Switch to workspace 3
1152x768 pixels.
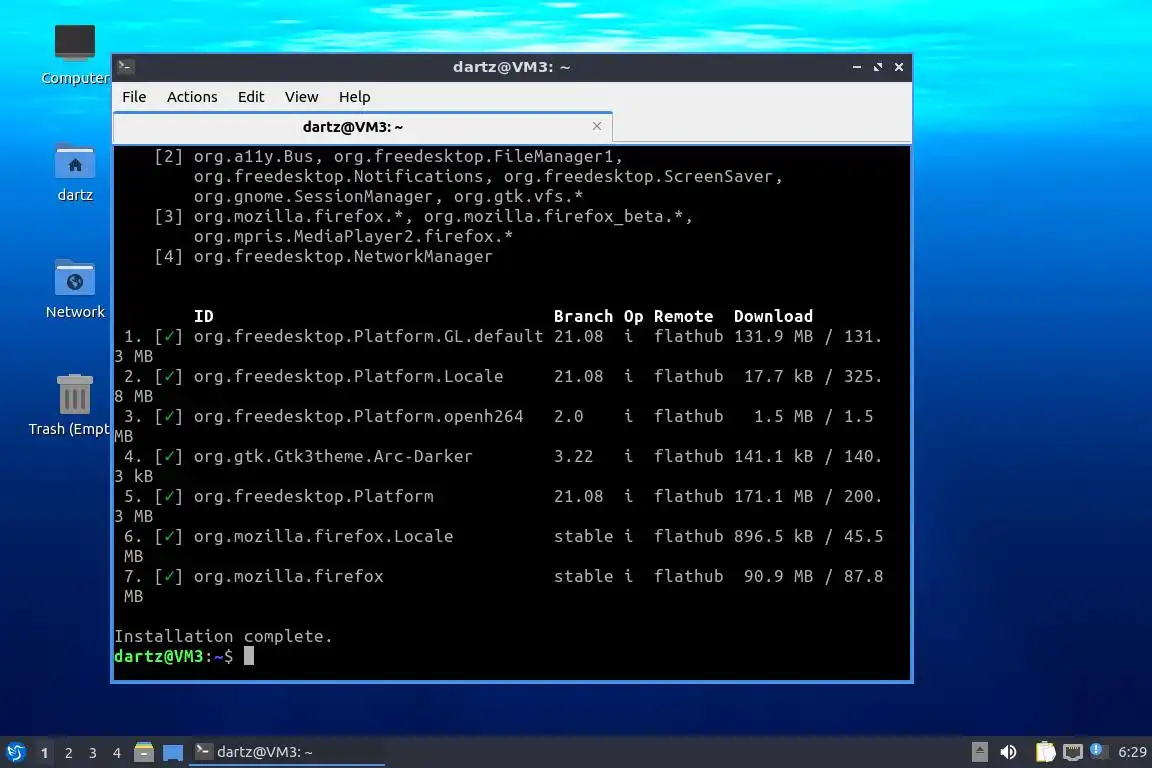click(x=93, y=753)
